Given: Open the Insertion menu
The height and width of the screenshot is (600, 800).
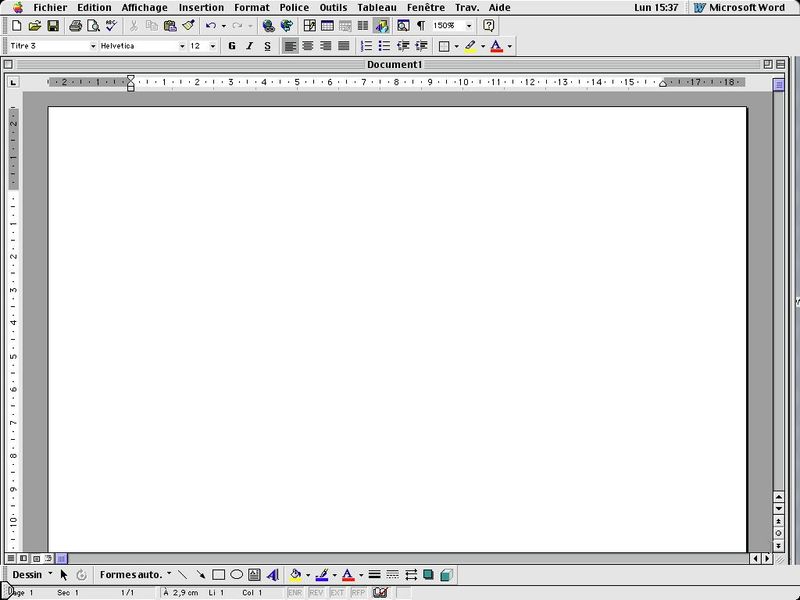Looking at the screenshot, I should [201, 8].
